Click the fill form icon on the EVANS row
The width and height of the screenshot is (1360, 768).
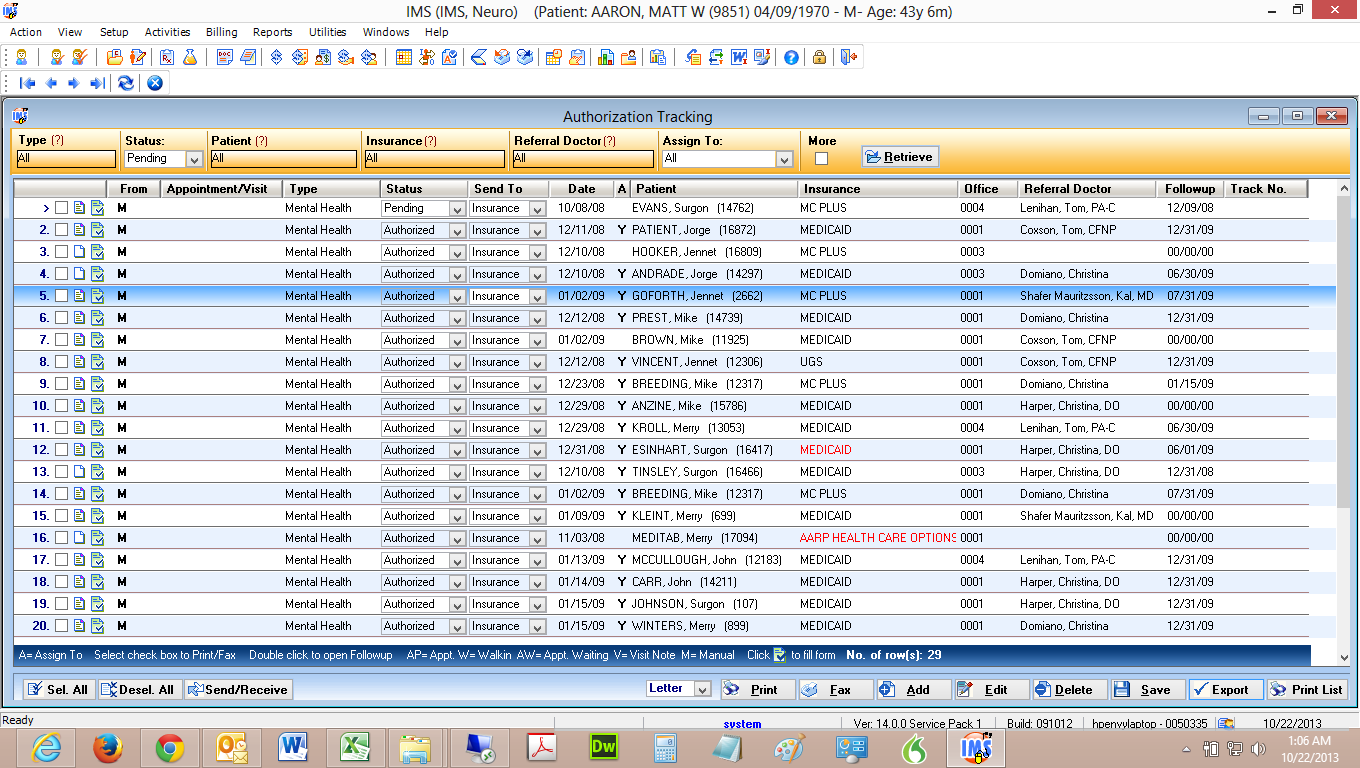click(97, 208)
